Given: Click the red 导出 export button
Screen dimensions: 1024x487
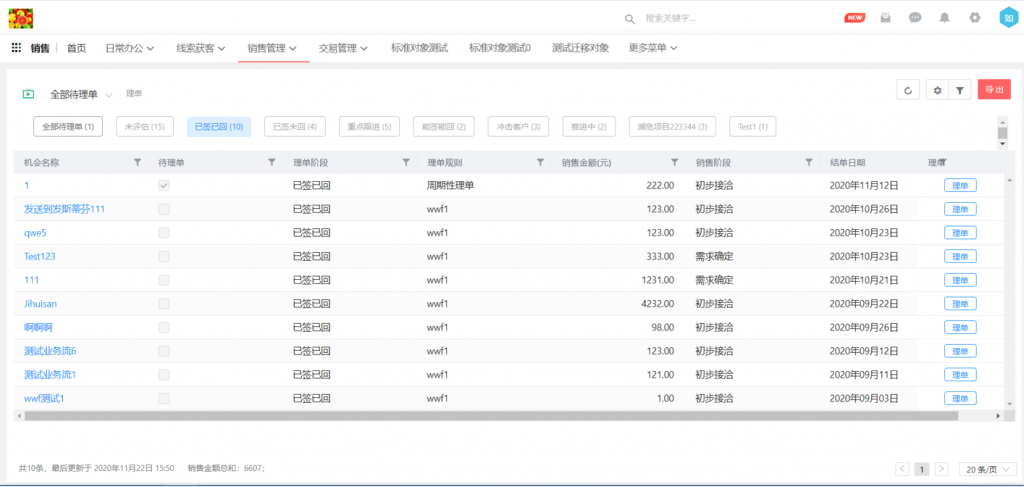Looking at the screenshot, I should [994, 90].
